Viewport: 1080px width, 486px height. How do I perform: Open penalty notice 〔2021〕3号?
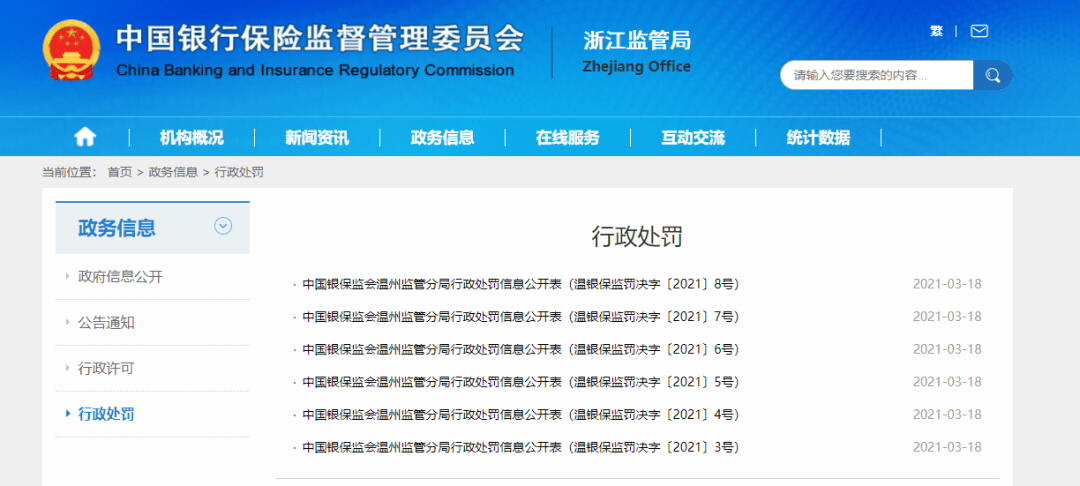[521, 447]
